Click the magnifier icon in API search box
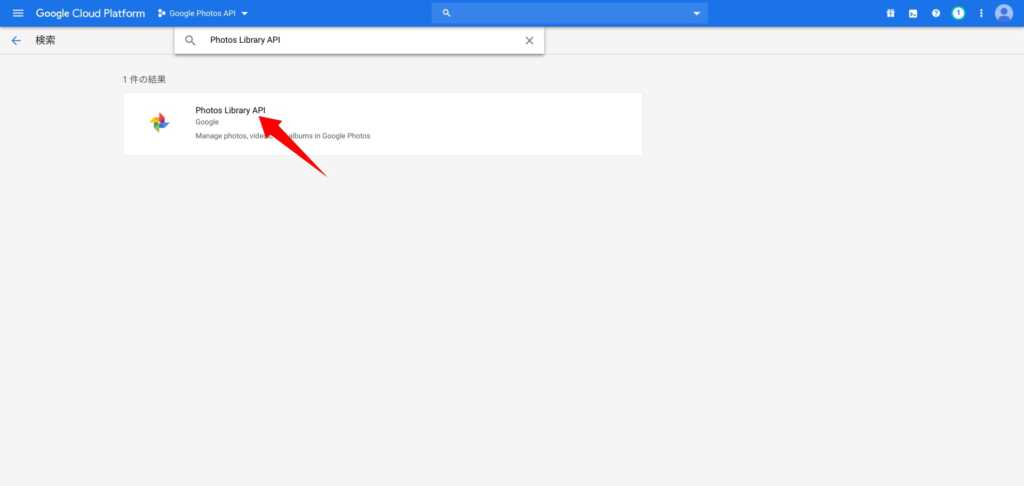1024x486 pixels. (191, 41)
